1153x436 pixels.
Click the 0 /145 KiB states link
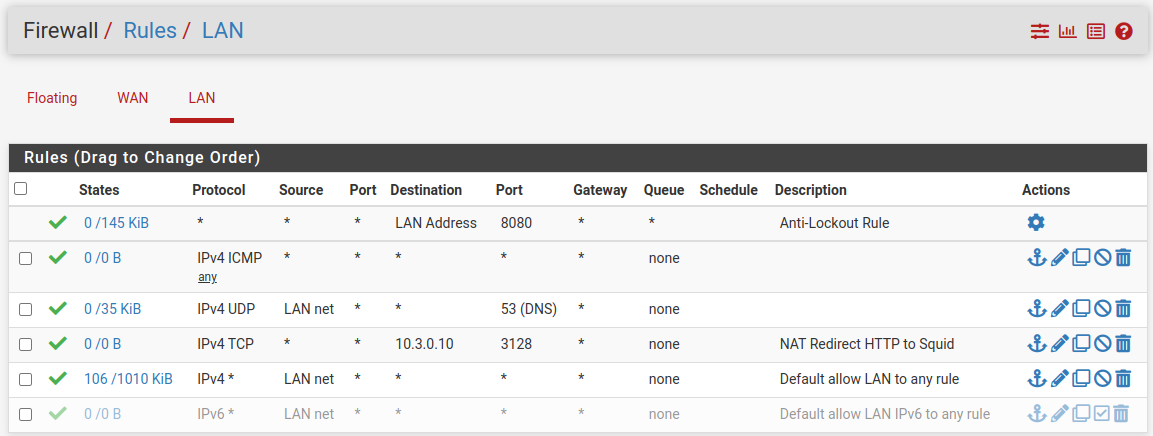116,223
